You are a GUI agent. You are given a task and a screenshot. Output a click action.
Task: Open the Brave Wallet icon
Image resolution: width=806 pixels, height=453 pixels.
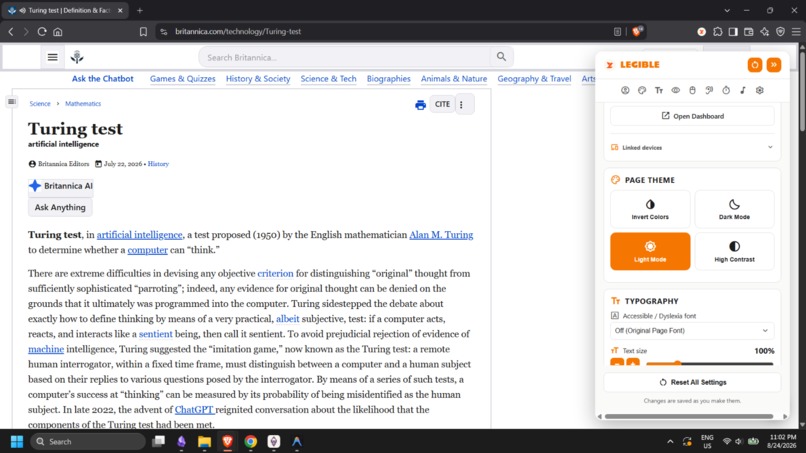(x=749, y=31)
